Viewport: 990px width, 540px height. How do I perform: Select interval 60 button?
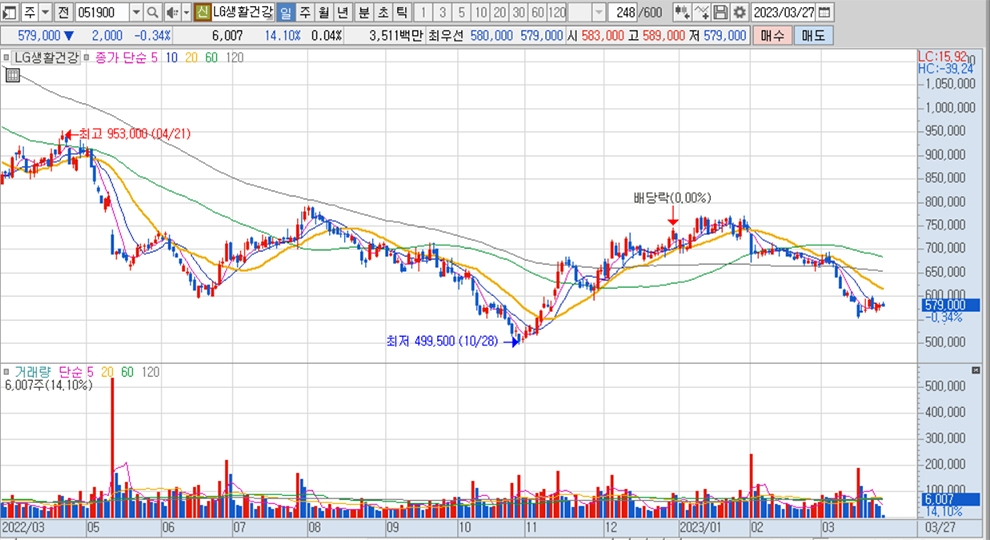[537, 11]
